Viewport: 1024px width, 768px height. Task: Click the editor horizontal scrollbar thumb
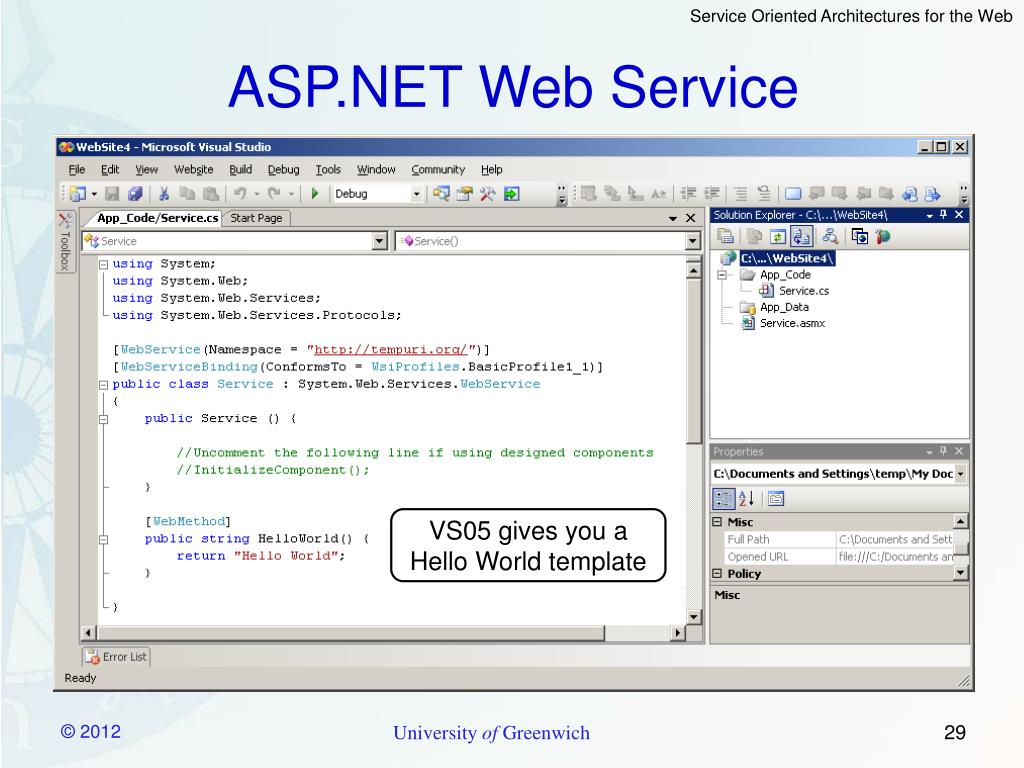351,633
